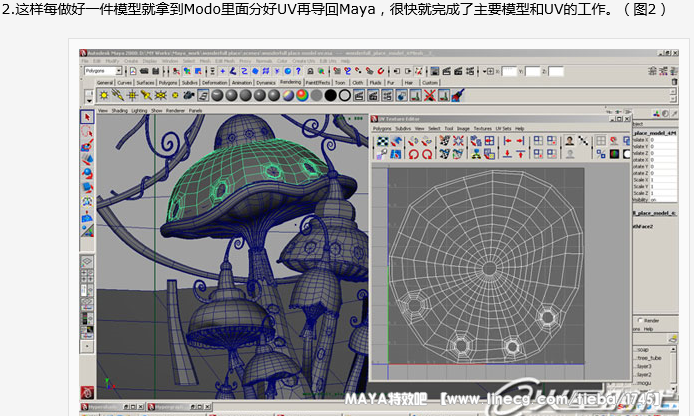
Task: Open Polygons menu in UV Texture Editor
Action: pos(382,128)
